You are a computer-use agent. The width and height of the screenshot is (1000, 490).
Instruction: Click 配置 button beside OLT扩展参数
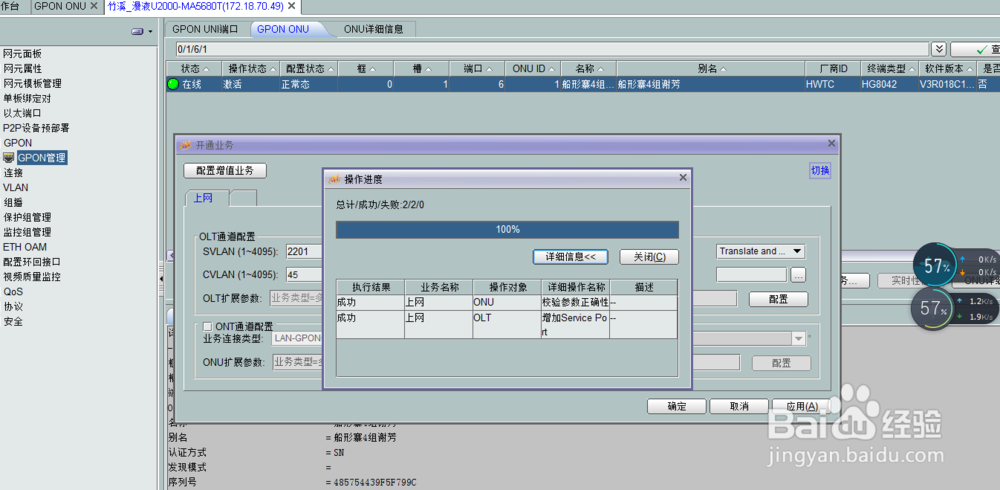click(x=779, y=299)
